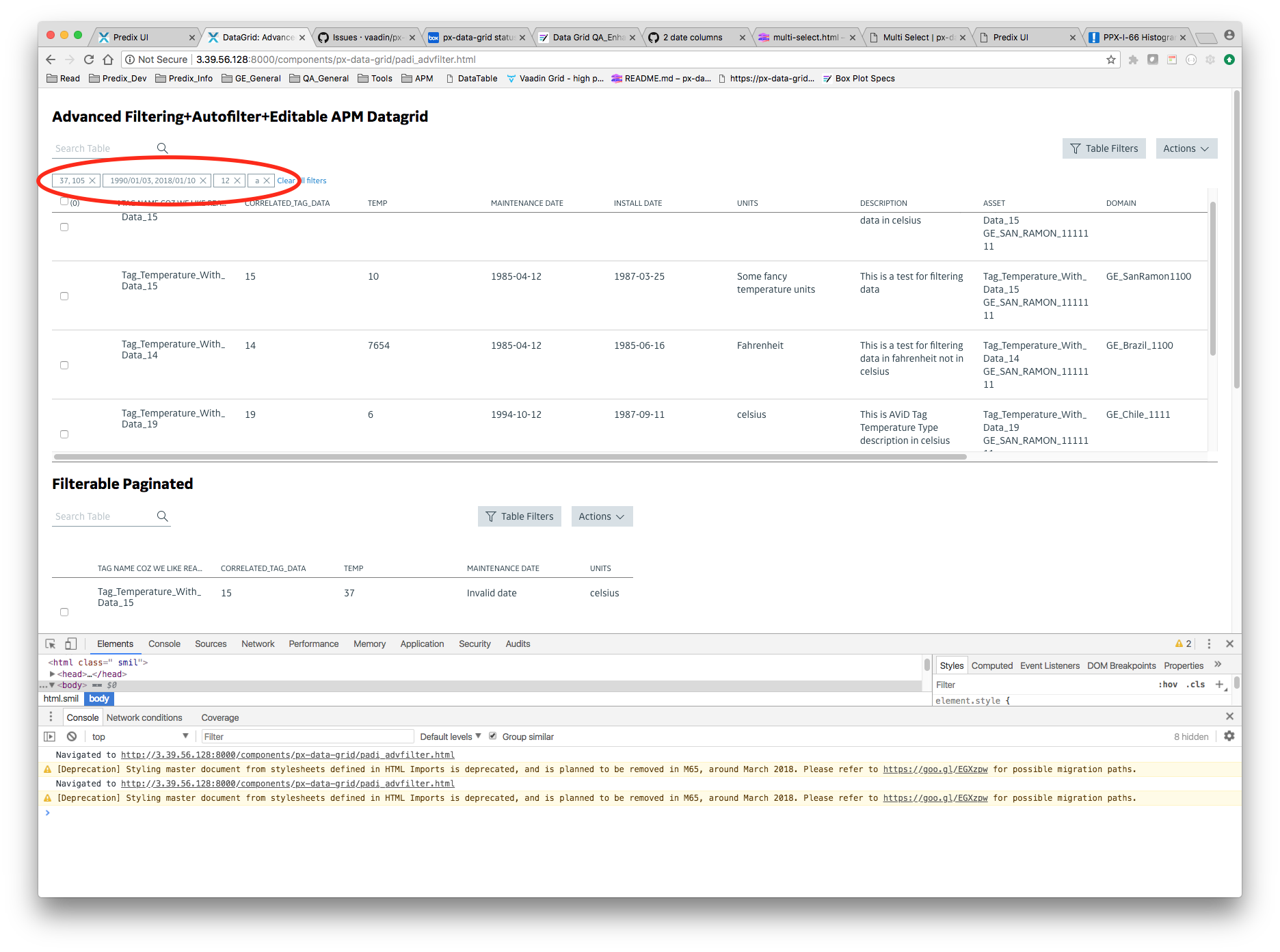Select the checkbox in the Filterable Paginated row
Viewport: 1280px width, 952px height.
(64, 612)
